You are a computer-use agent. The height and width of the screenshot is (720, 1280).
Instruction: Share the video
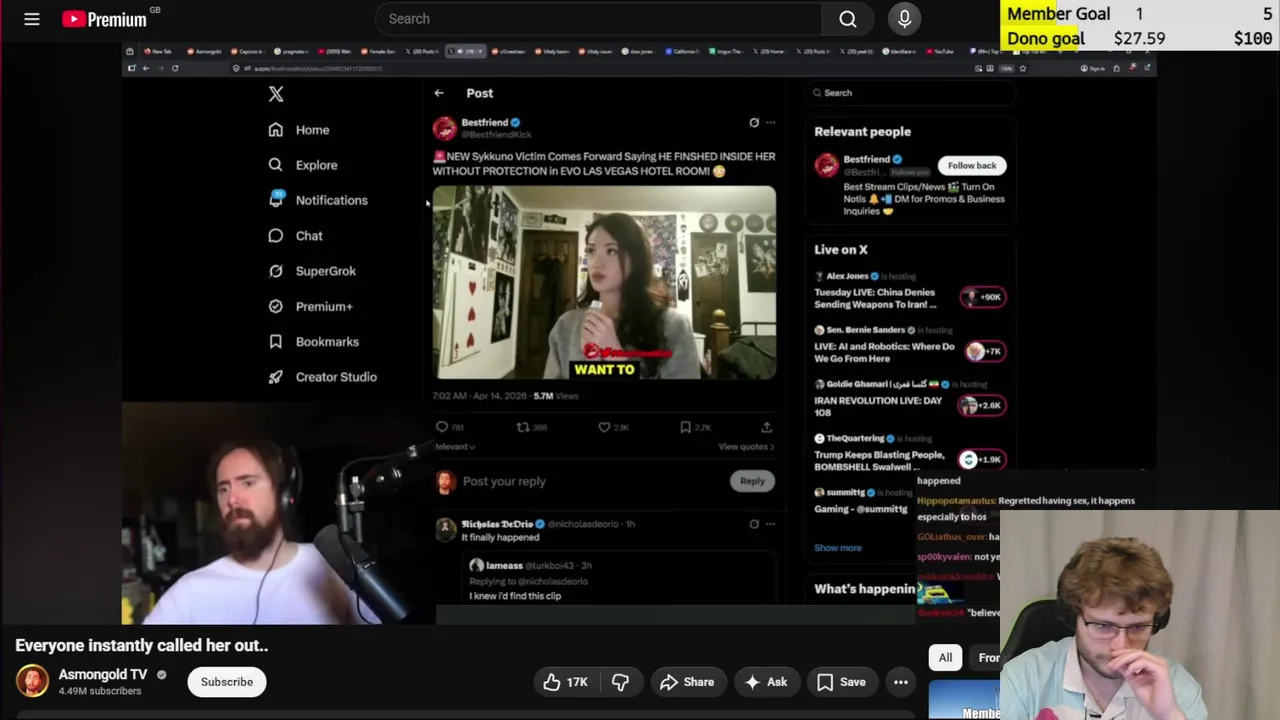(687, 682)
